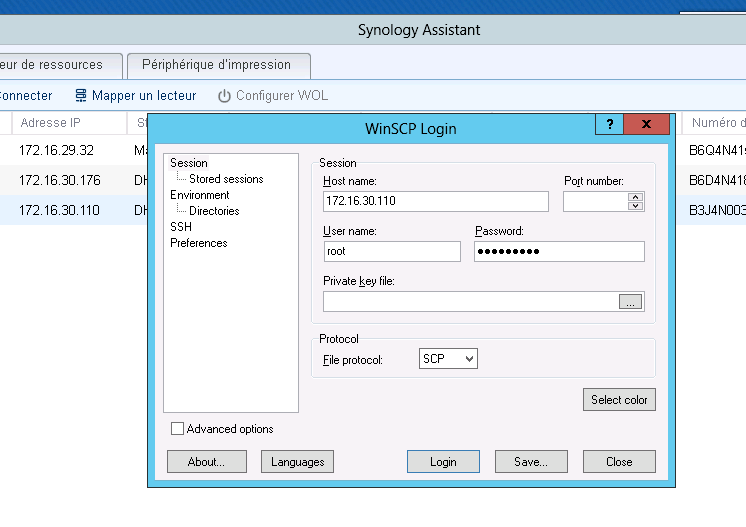Increase port number with up arrow

tap(635, 197)
